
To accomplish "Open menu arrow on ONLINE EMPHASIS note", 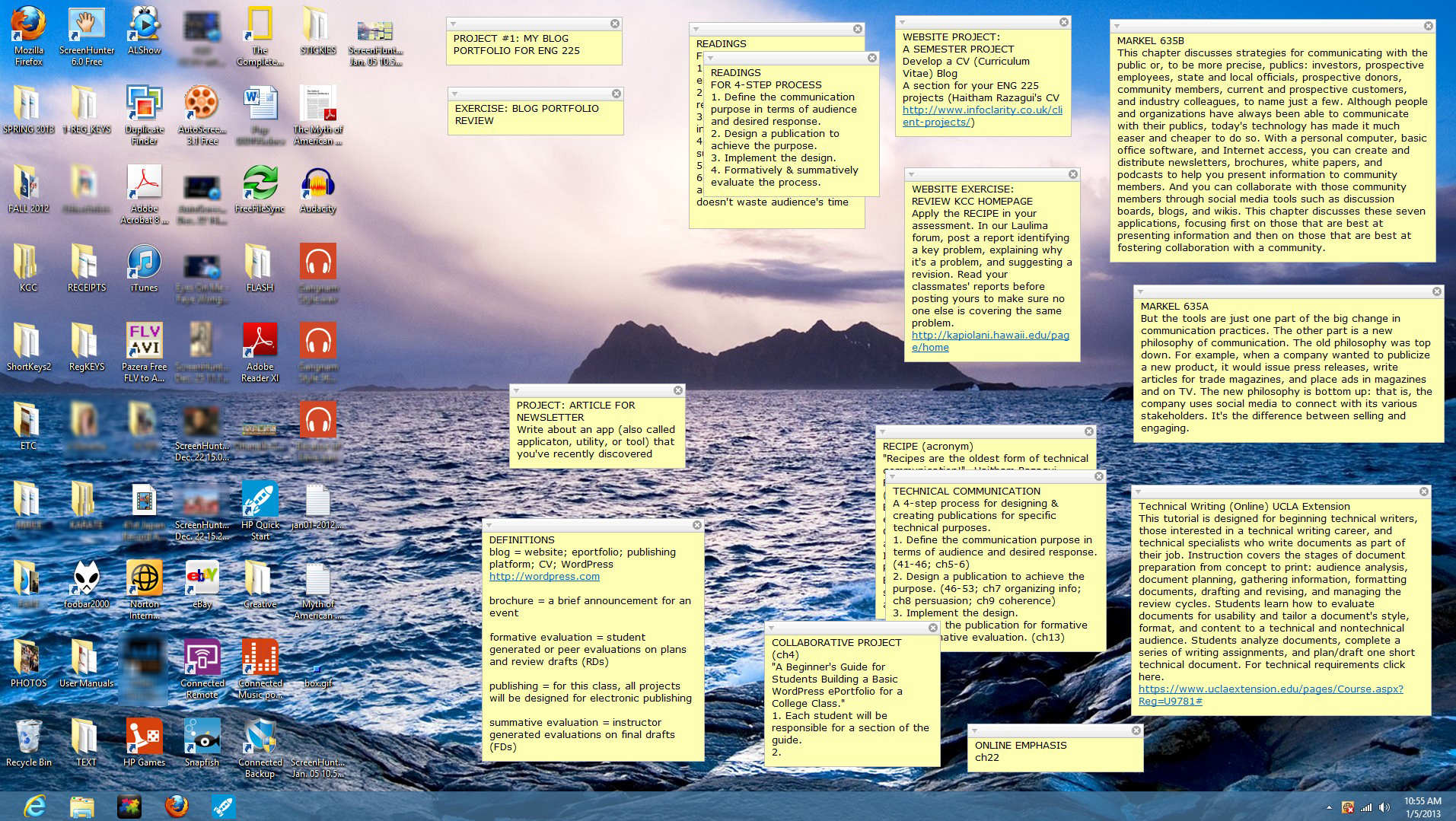I will tap(974, 731).
